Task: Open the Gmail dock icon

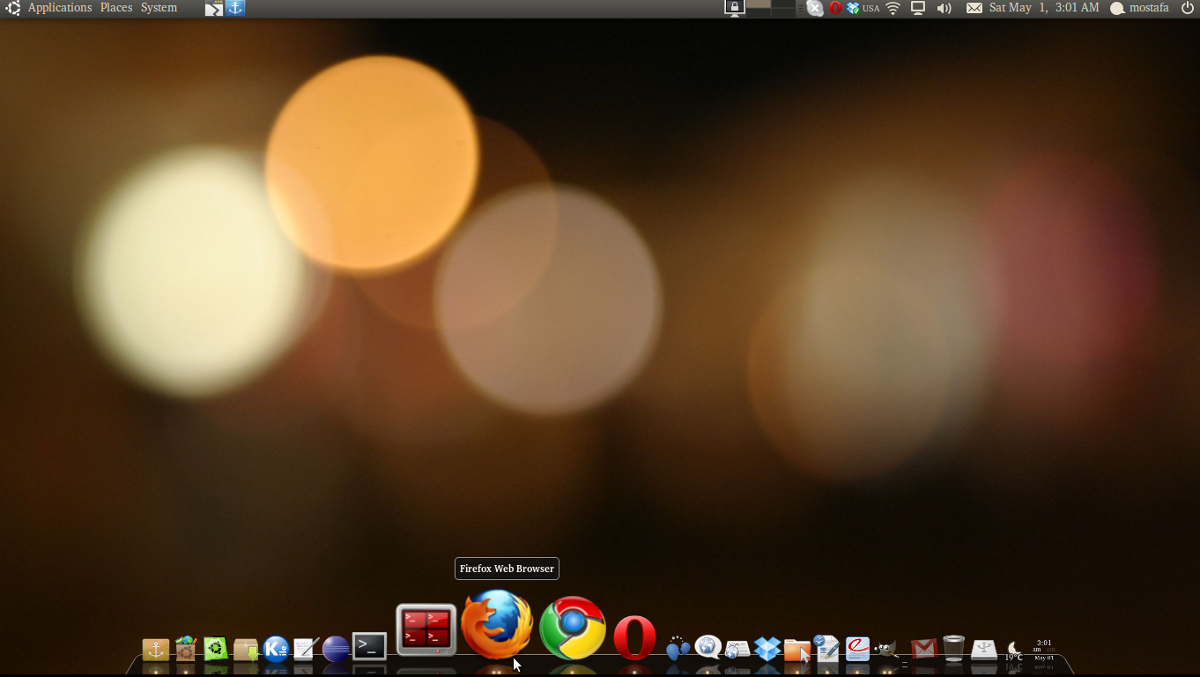Action: (x=924, y=649)
